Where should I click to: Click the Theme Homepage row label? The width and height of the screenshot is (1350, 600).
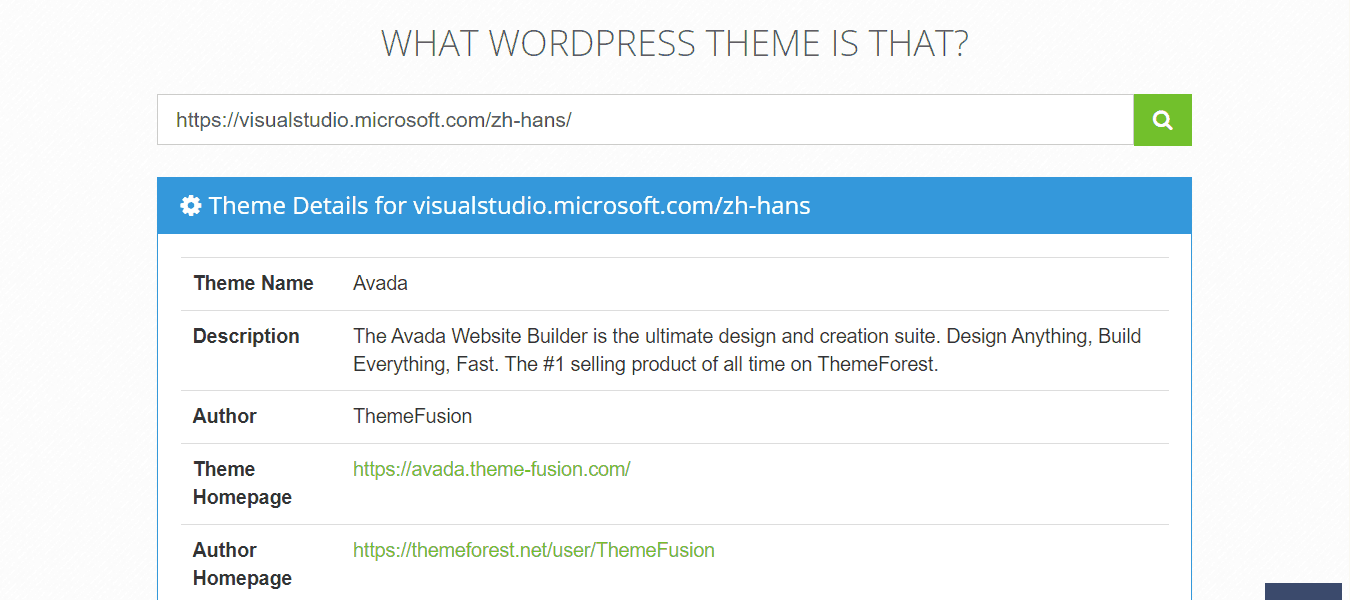[242, 483]
